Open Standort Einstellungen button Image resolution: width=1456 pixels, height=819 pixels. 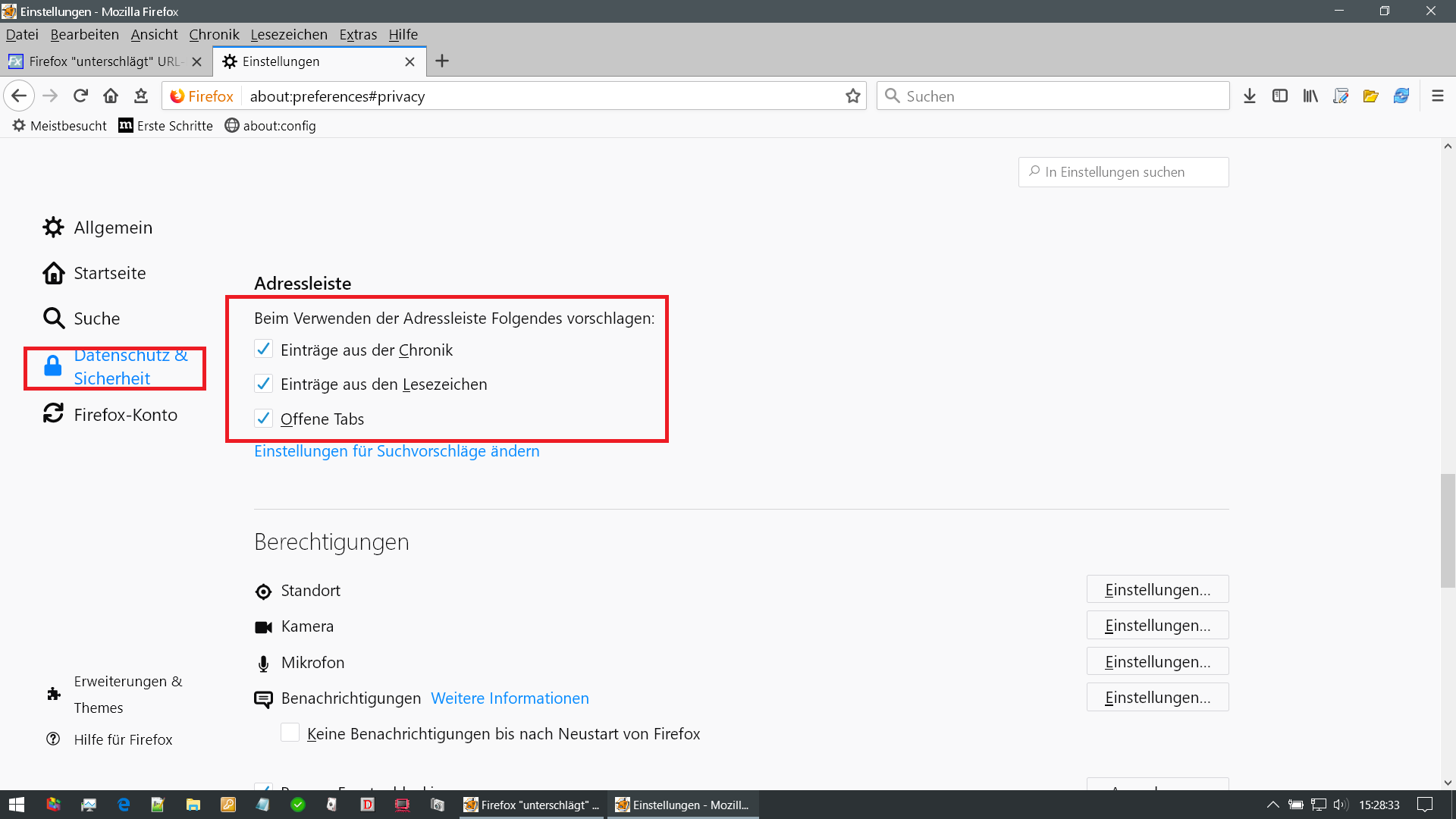coord(1157,589)
